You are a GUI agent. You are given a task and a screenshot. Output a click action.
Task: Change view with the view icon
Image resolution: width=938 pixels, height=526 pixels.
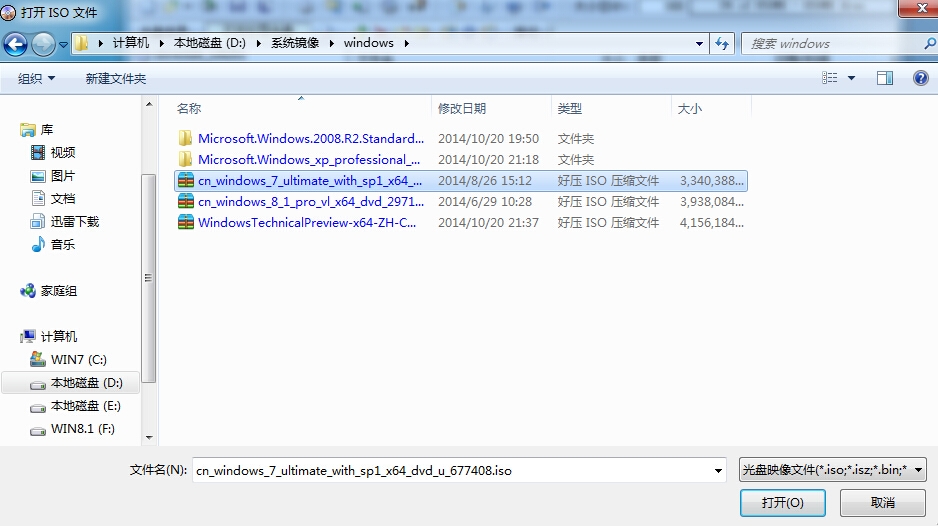829,78
